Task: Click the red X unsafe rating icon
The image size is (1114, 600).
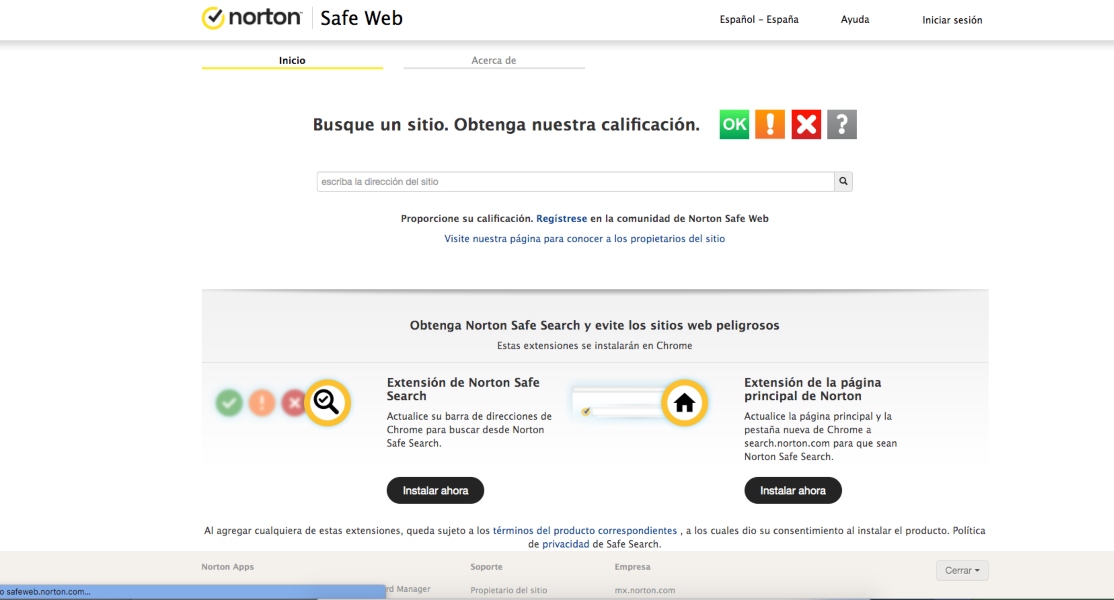Action: tap(806, 124)
